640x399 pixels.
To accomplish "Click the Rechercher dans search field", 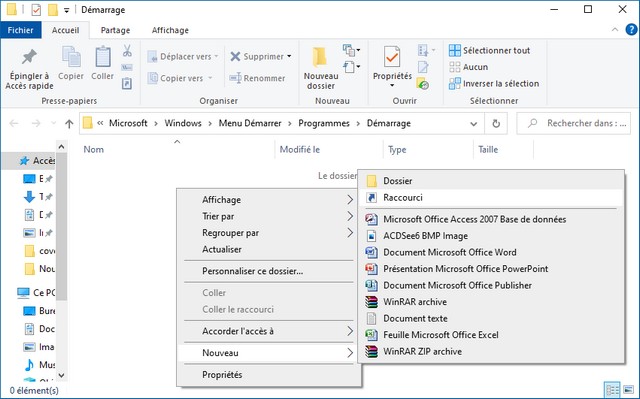I will click(x=573, y=123).
